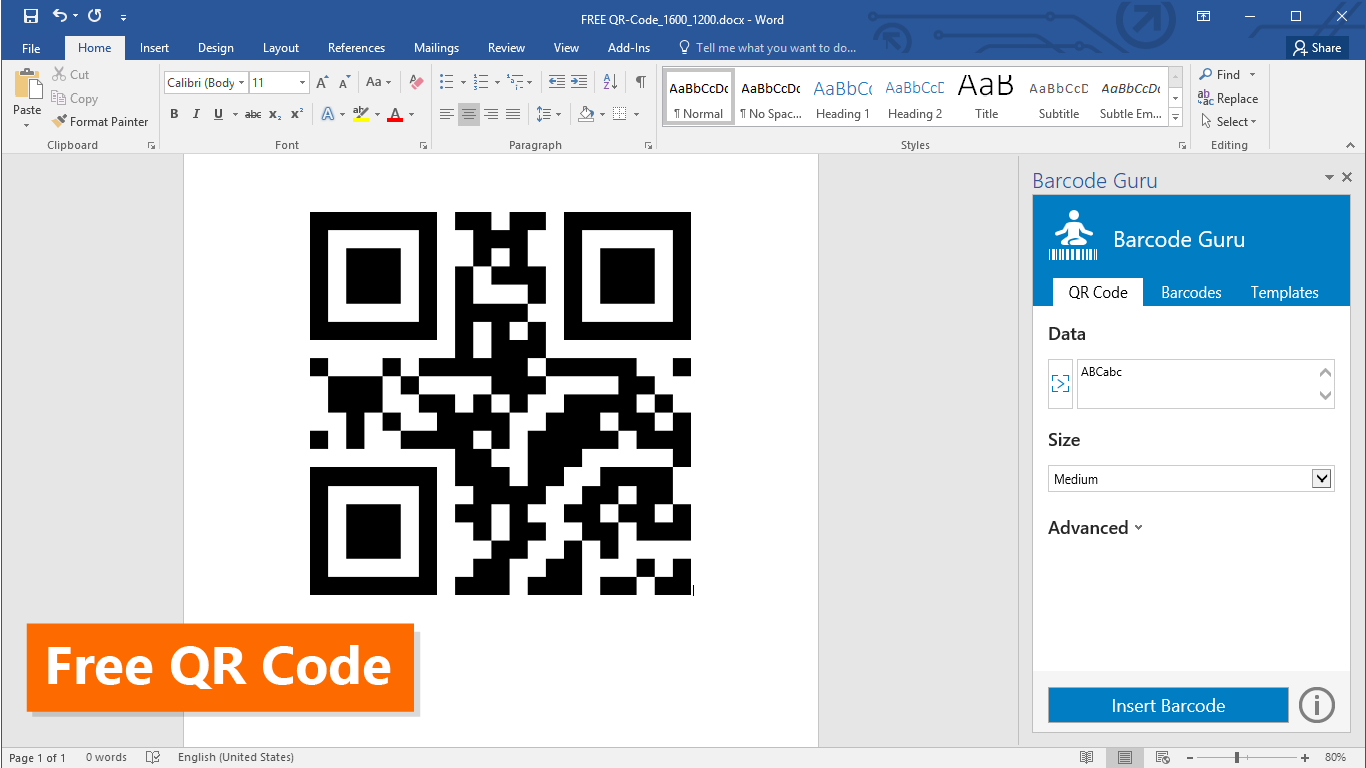Open Replace in the Editing group

(1228, 98)
